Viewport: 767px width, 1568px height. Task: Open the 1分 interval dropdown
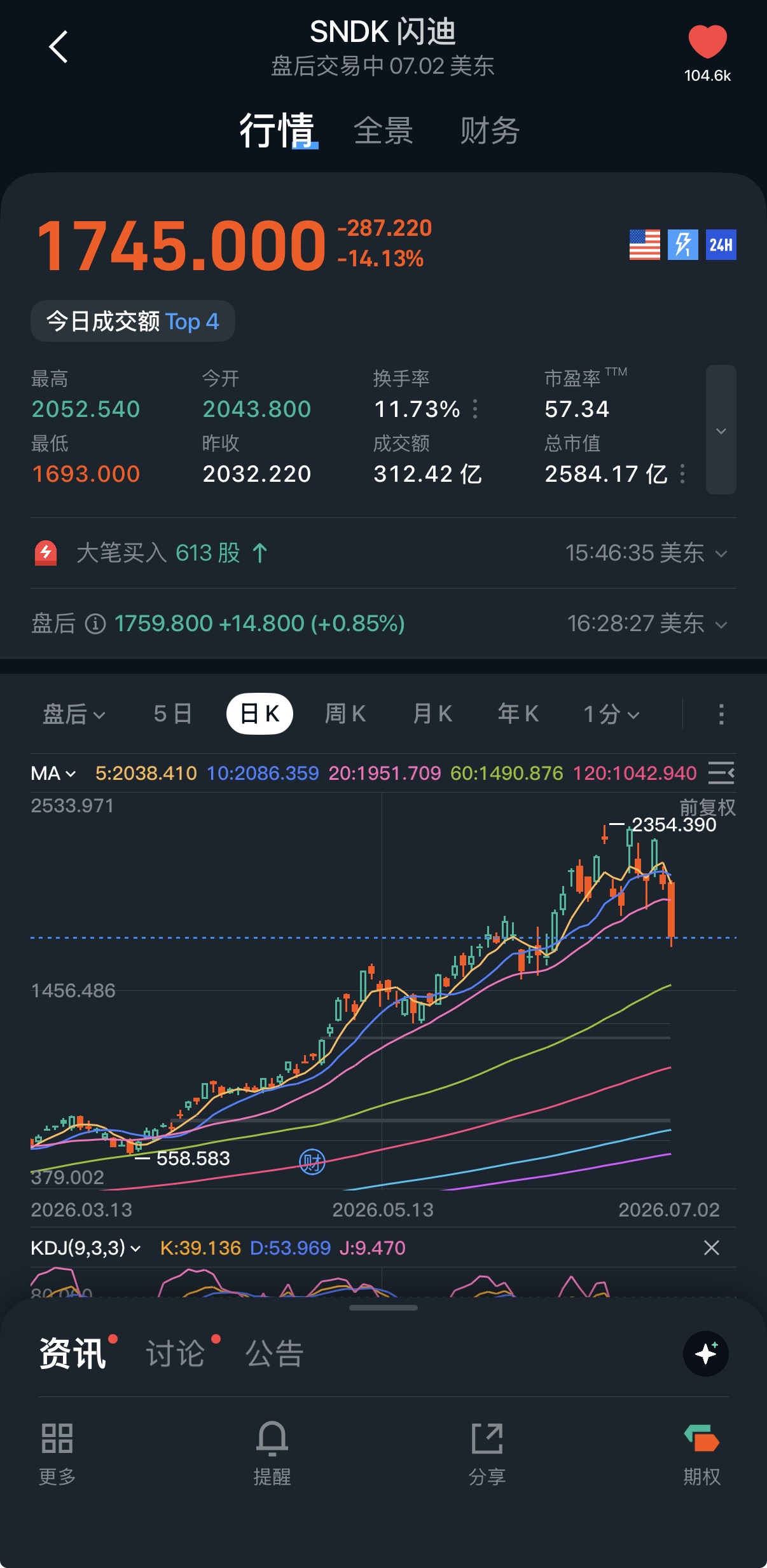(x=611, y=714)
